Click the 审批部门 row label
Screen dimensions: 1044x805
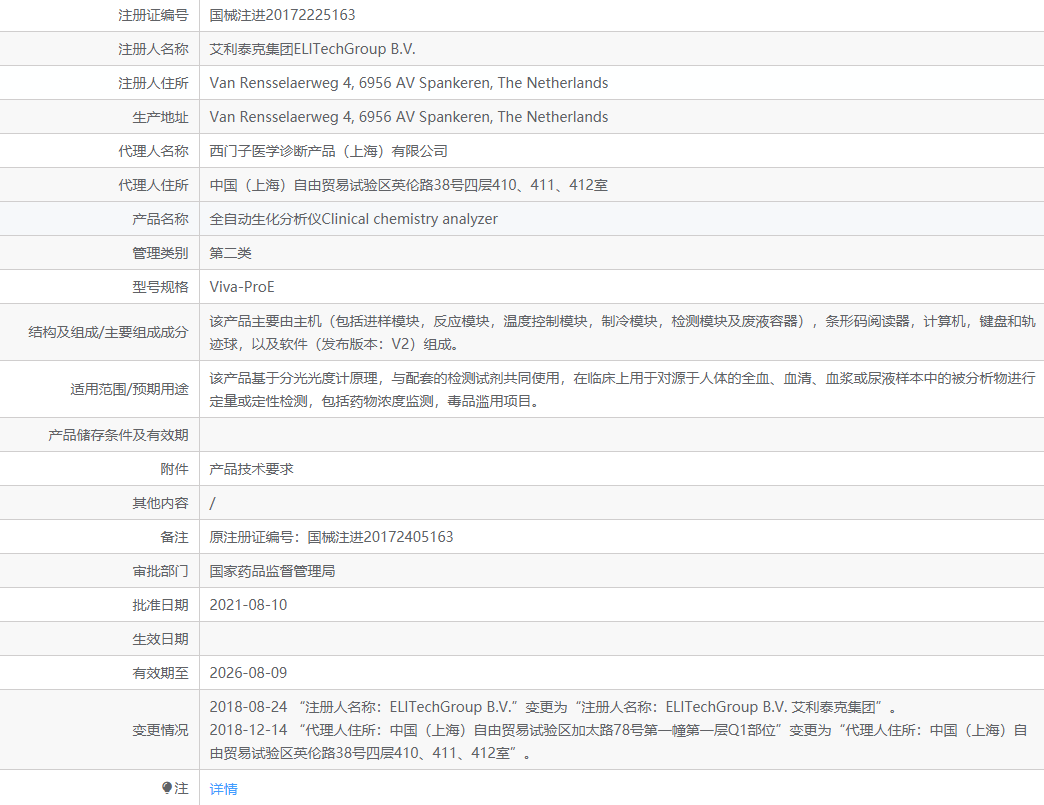[160, 571]
